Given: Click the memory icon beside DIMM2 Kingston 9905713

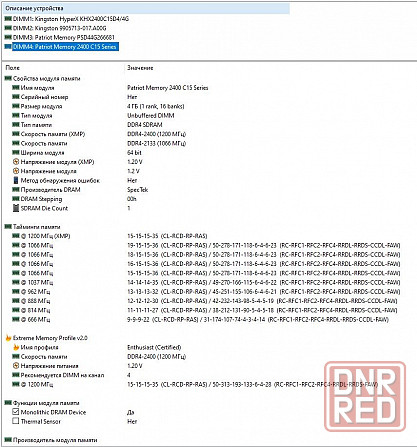Looking at the screenshot, I should (8, 28).
